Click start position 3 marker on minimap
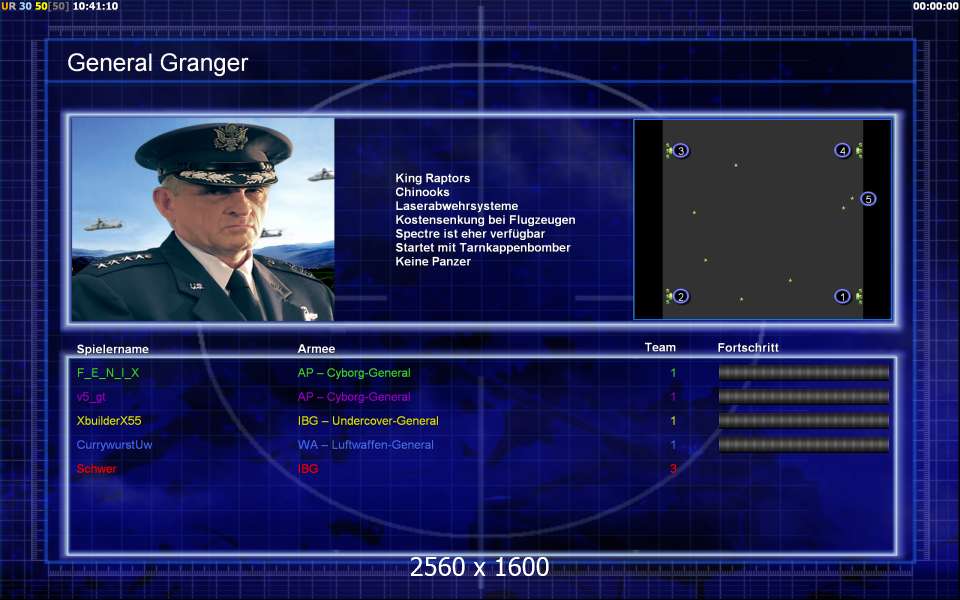The image size is (960, 600). pos(680,150)
